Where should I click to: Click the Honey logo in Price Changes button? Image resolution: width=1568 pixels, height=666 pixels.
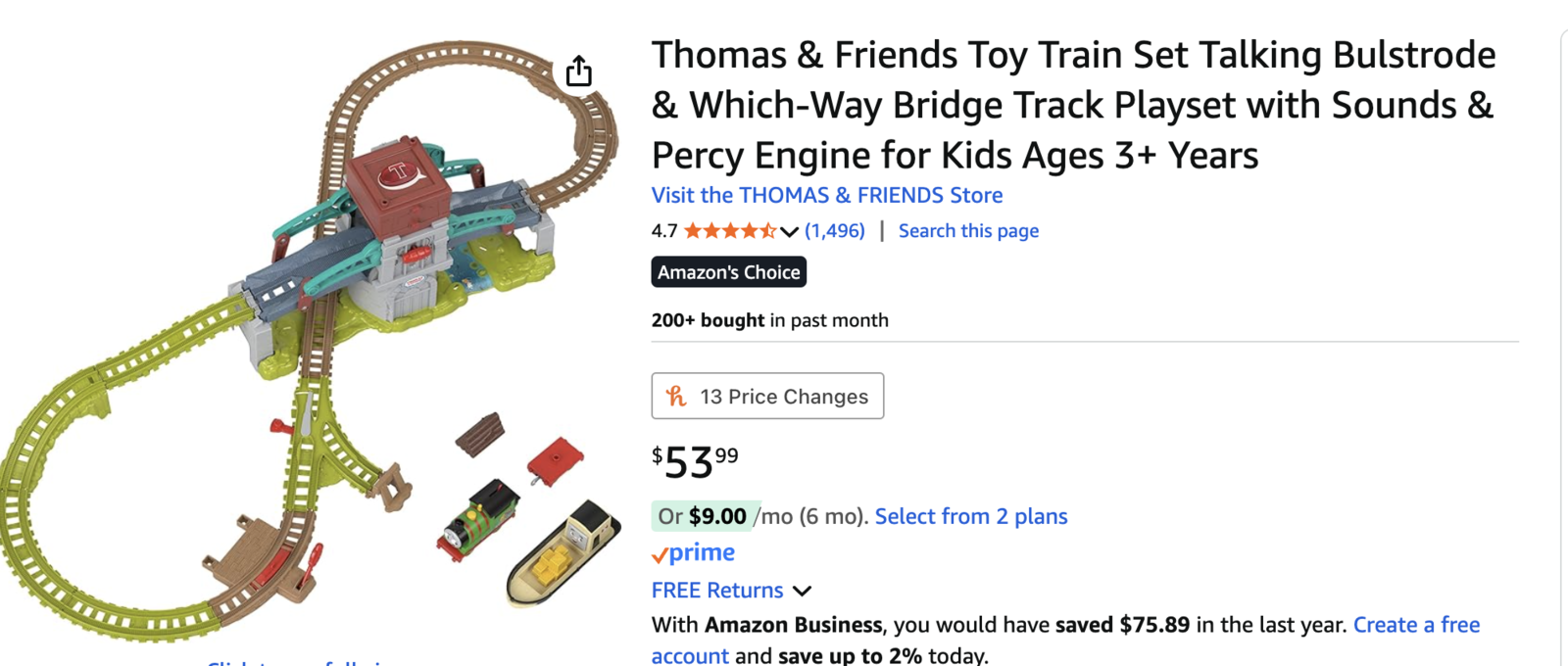[x=676, y=397]
